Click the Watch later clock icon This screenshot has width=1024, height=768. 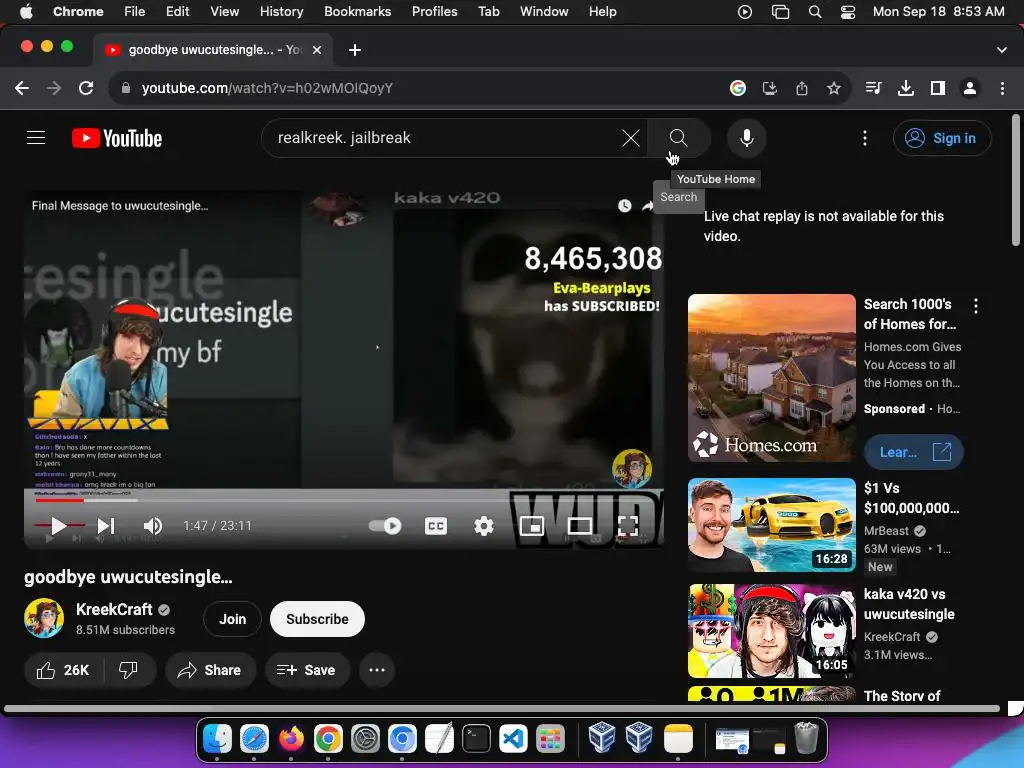point(624,206)
